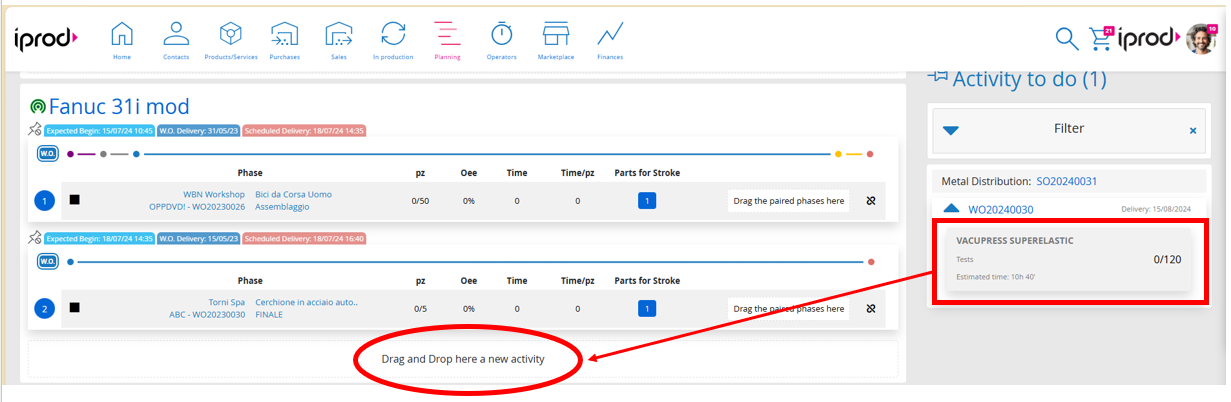Click Cerchione in acciaio auto.. link
This screenshot has width=1231, height=402.
point(306,302)
